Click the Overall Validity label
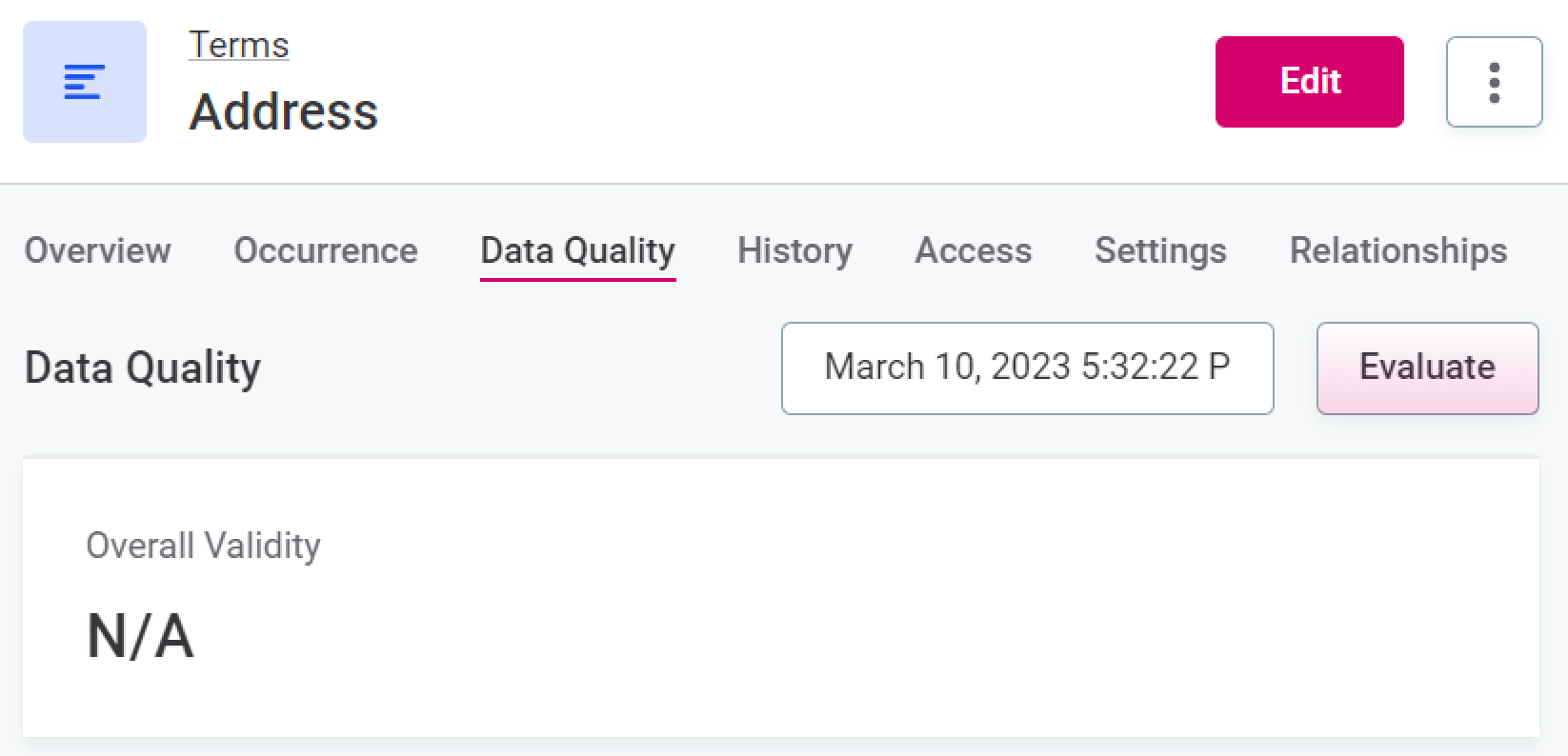This screenshot has width=1568, height=756. (x=203, y=546)
